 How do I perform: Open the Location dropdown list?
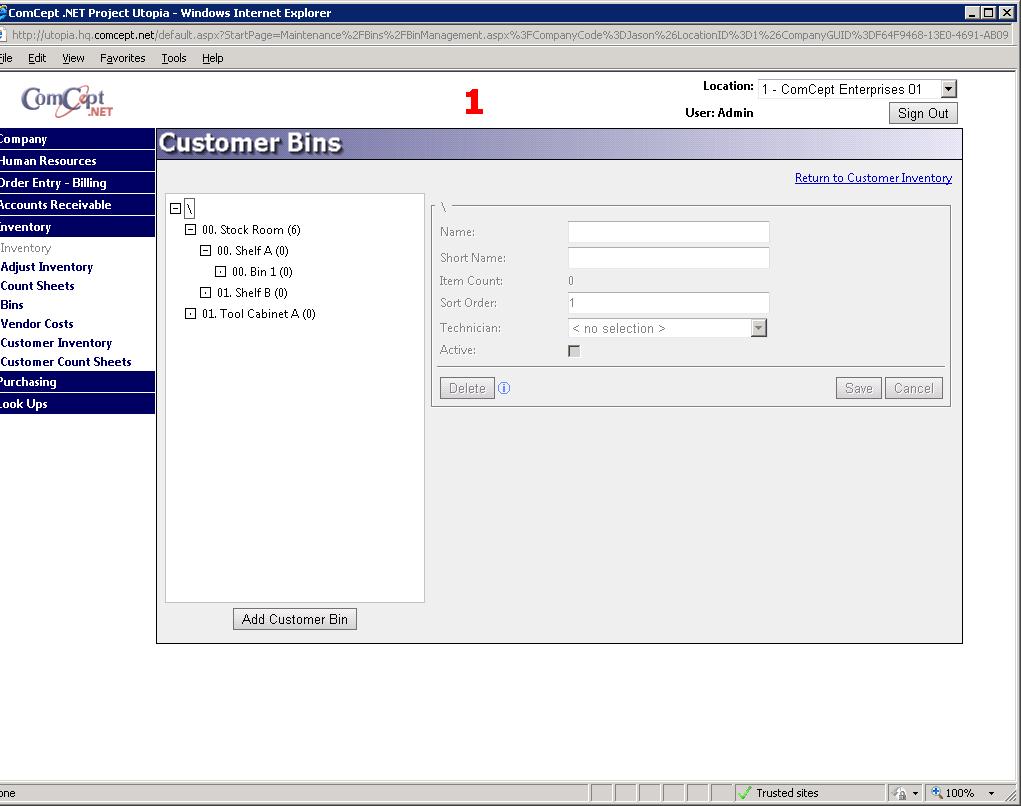point(948,90)
